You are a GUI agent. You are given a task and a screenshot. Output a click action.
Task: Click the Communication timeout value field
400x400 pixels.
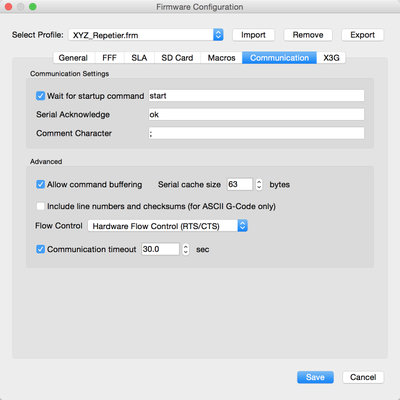coord(160,249)
